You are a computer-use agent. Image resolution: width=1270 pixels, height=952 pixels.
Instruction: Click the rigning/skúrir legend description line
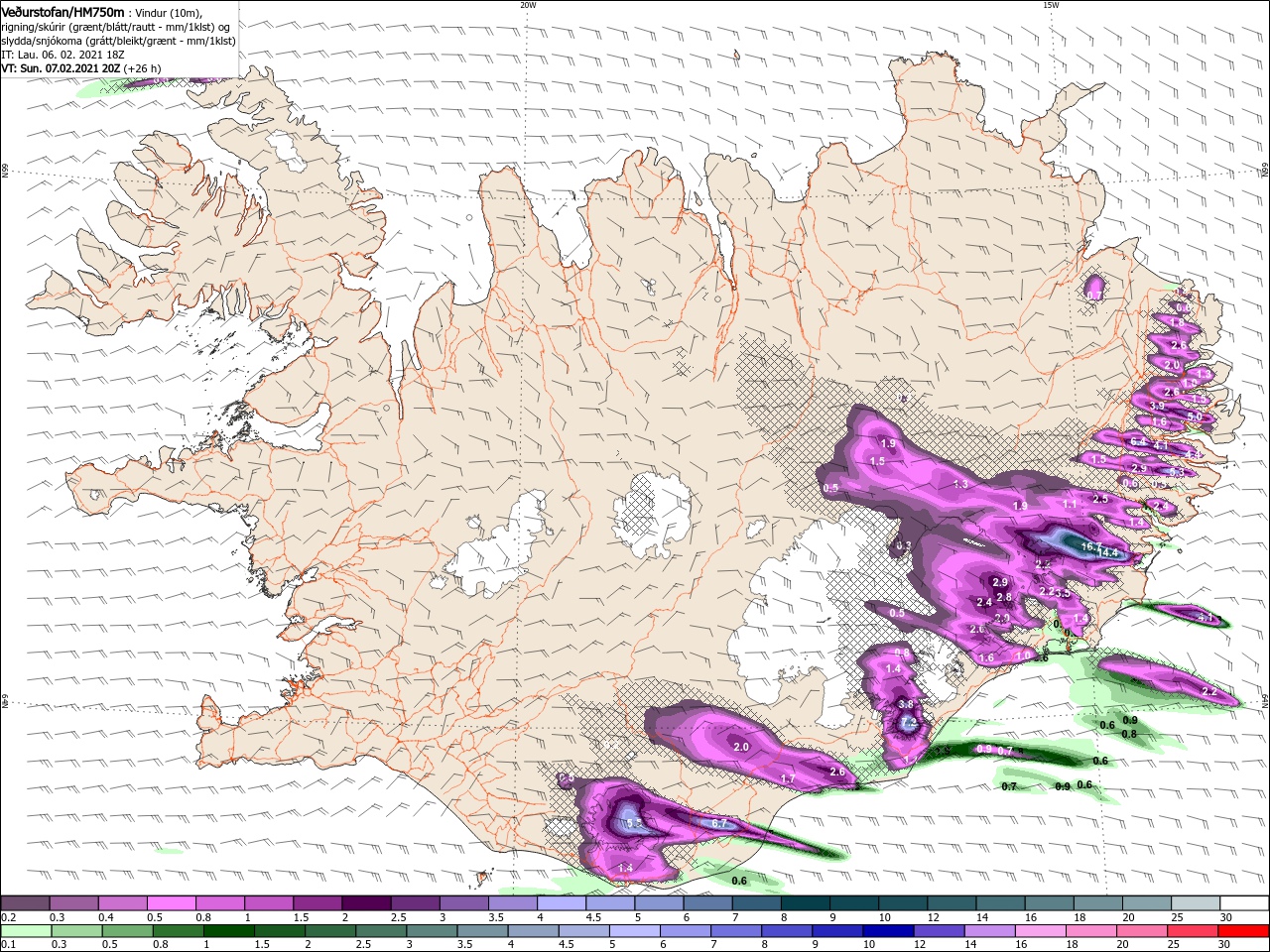[115, 27]
